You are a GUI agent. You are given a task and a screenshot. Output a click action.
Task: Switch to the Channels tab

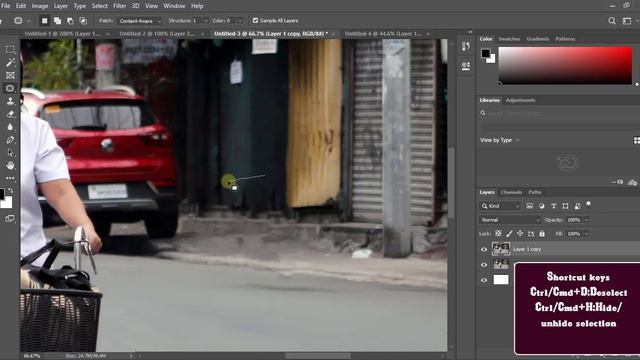(x=511, y=192)
